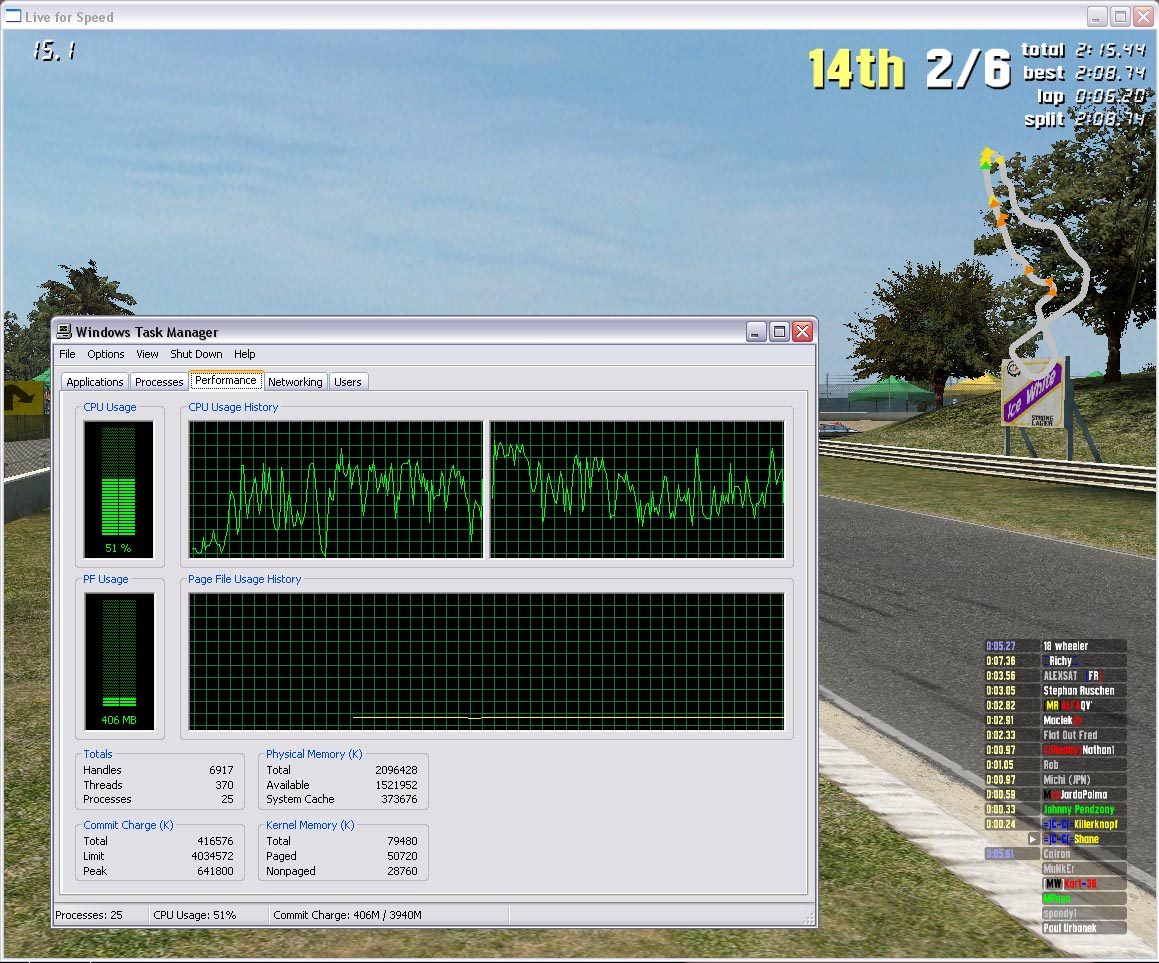Image resolution: width=1159 pixels, height=963 pixels.
Task: Click System Cache value 373676
Action: pyautogui.click(x=399, y=799)
